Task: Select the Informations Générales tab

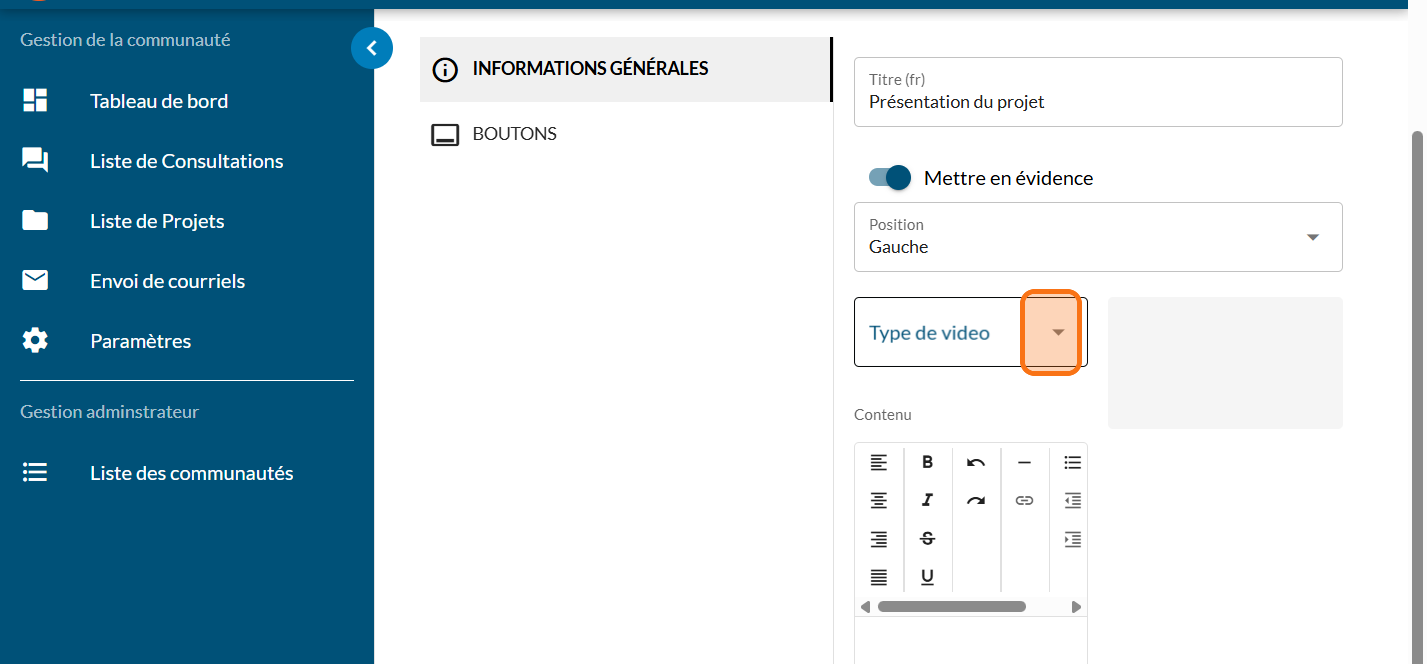Action: 590,69
